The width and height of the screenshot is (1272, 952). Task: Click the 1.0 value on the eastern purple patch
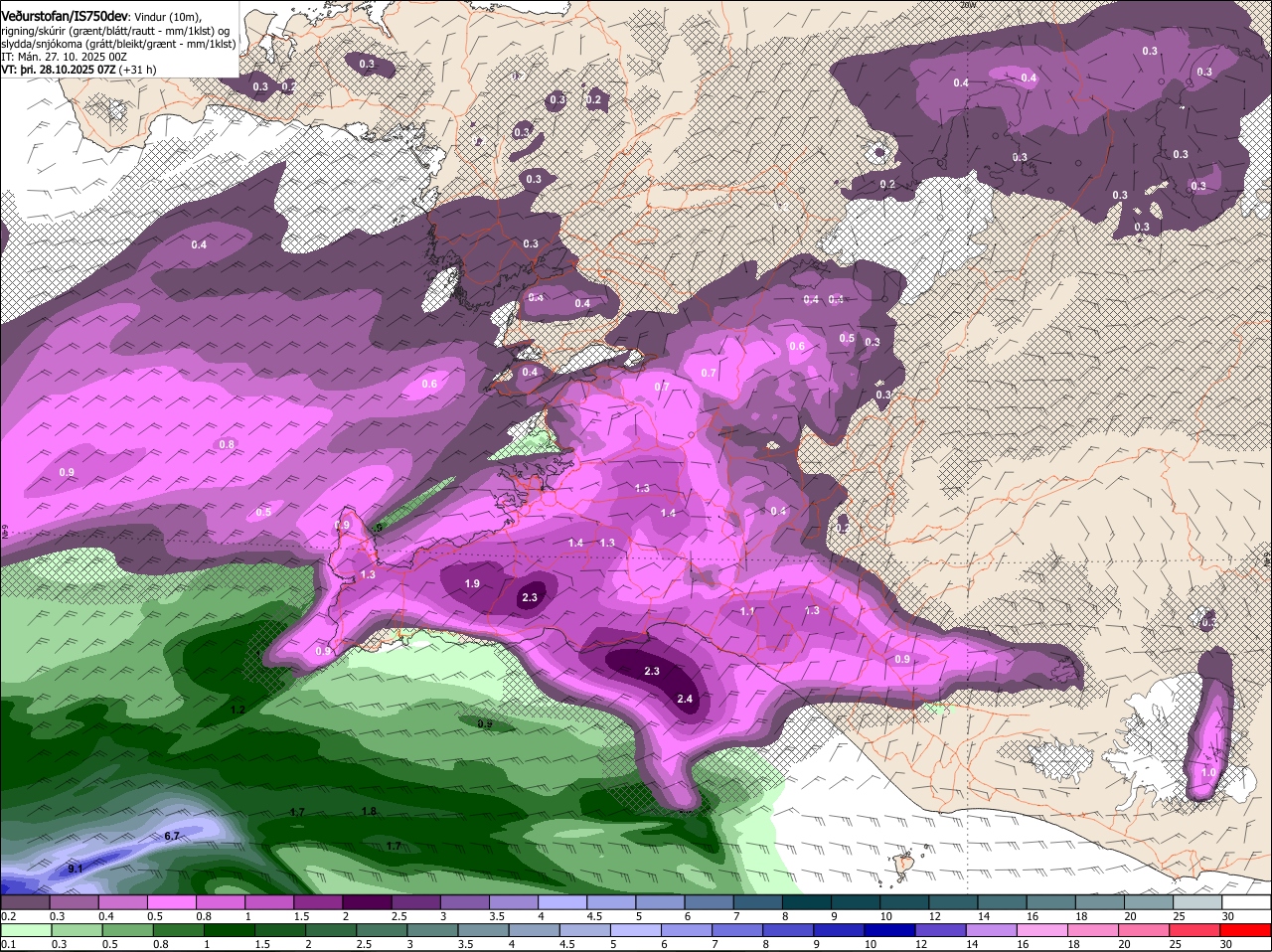click(1209, 772)
